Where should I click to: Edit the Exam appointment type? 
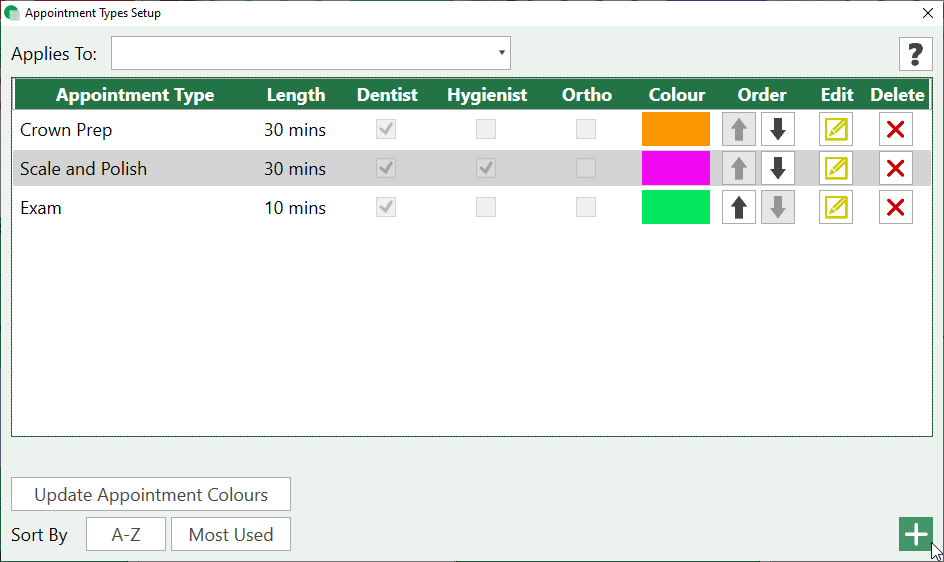(835, 208)
